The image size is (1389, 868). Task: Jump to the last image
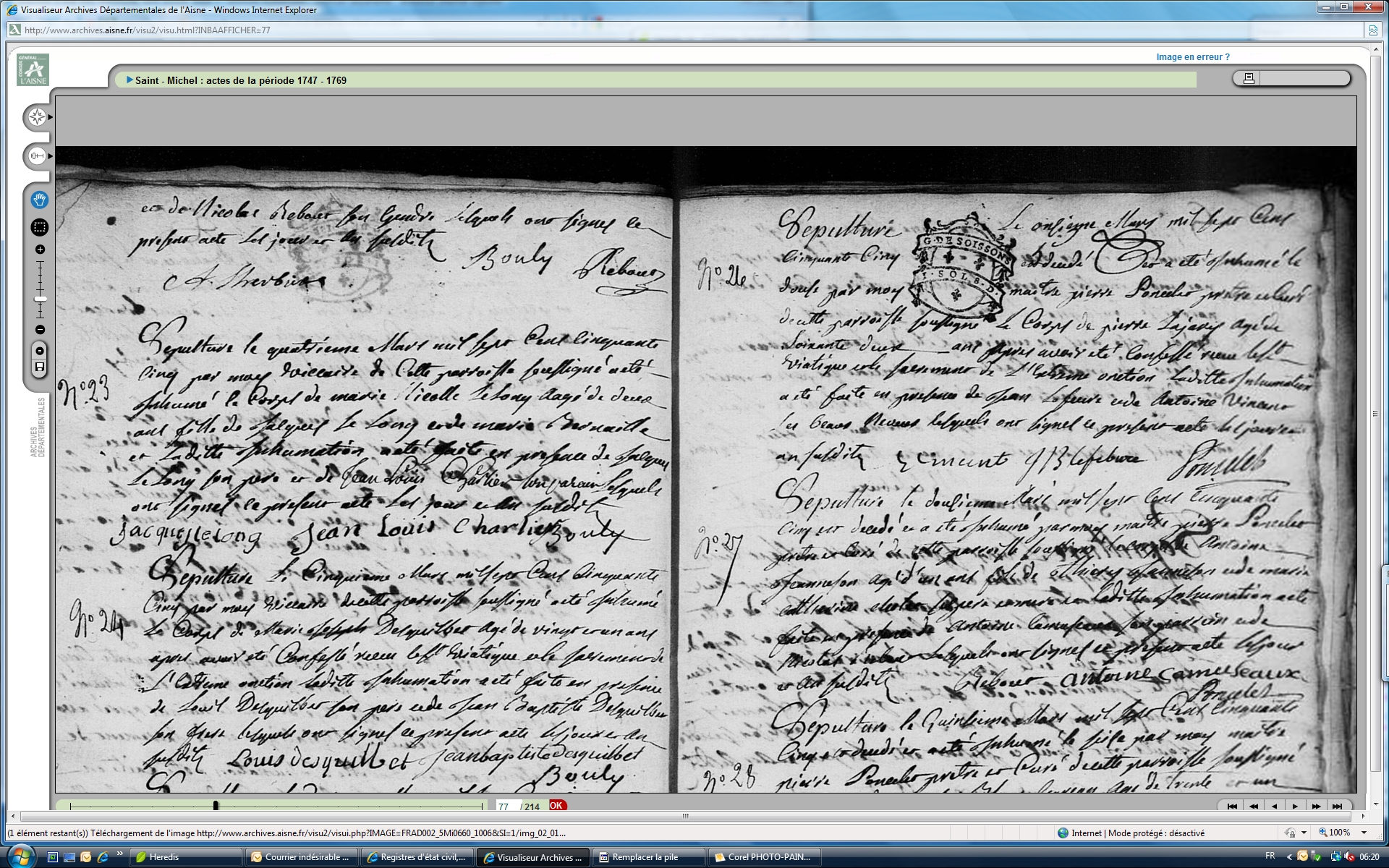coord(1337,806)
